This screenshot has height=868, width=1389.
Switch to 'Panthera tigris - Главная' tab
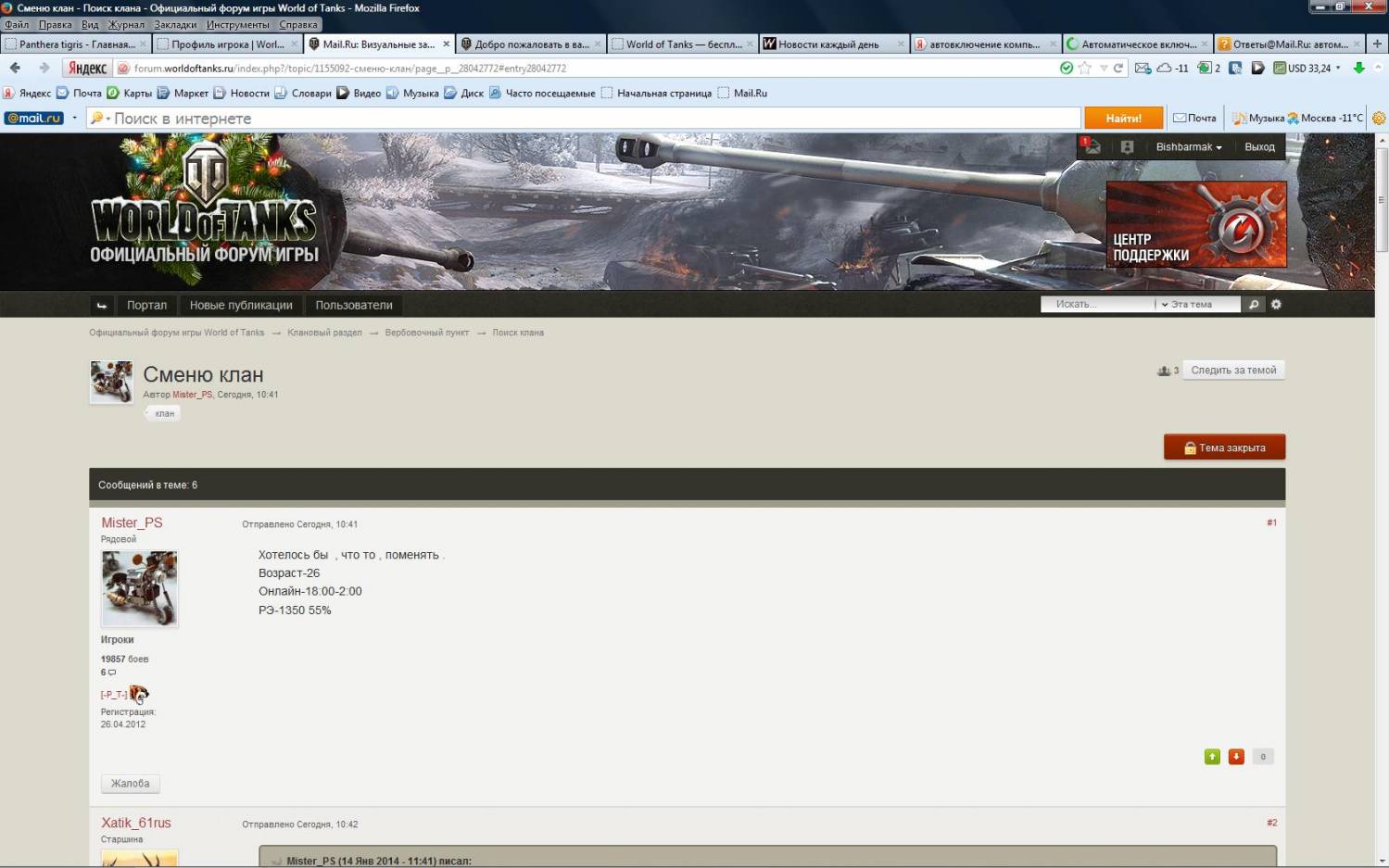(77, 44)
